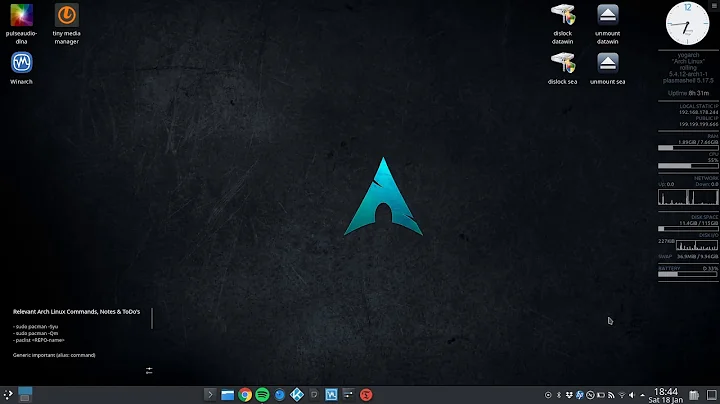
Task: Open the Dropbox tray icon
Action: (x=569, y=395)
